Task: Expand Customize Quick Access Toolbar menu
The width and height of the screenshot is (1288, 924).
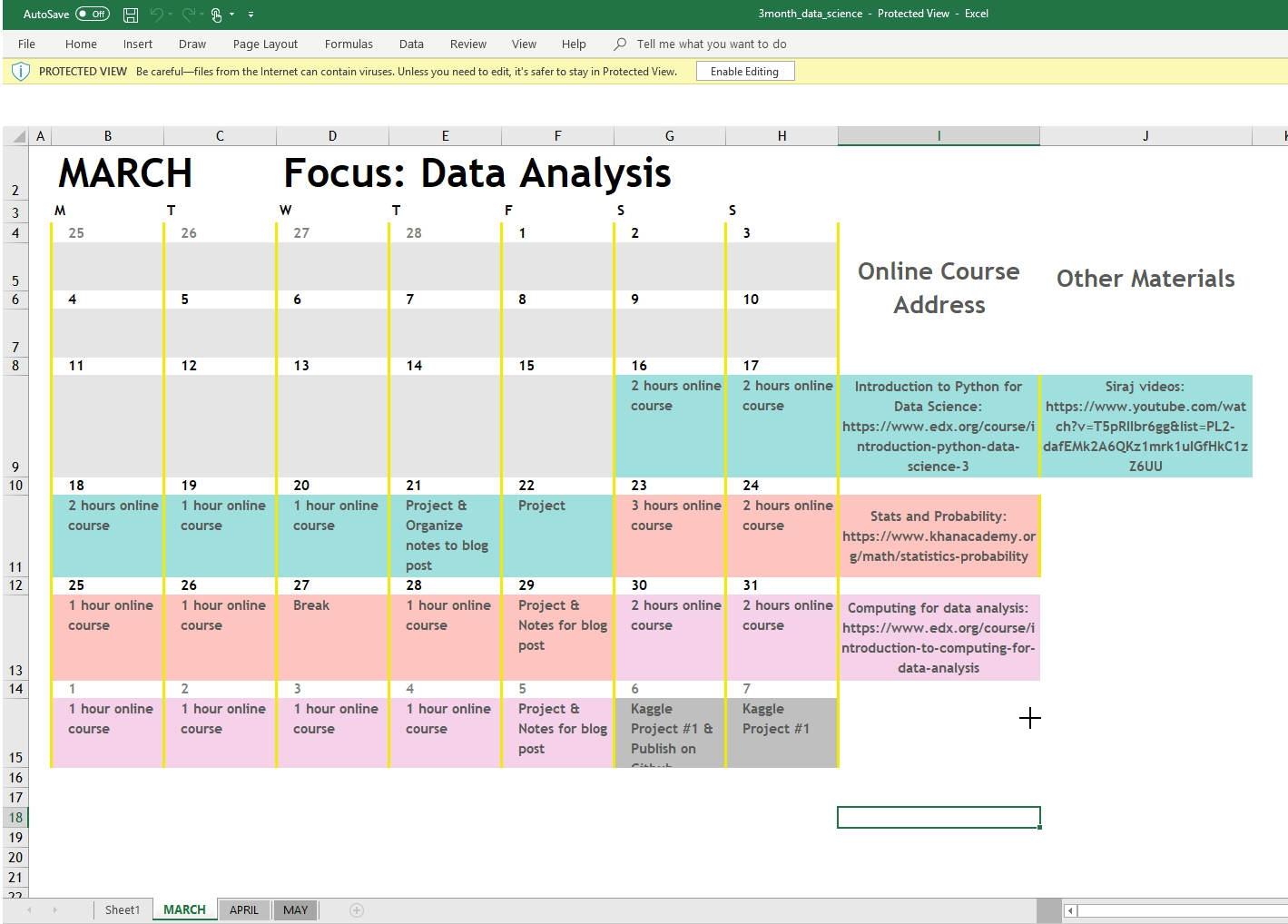Action: point(251,15)
